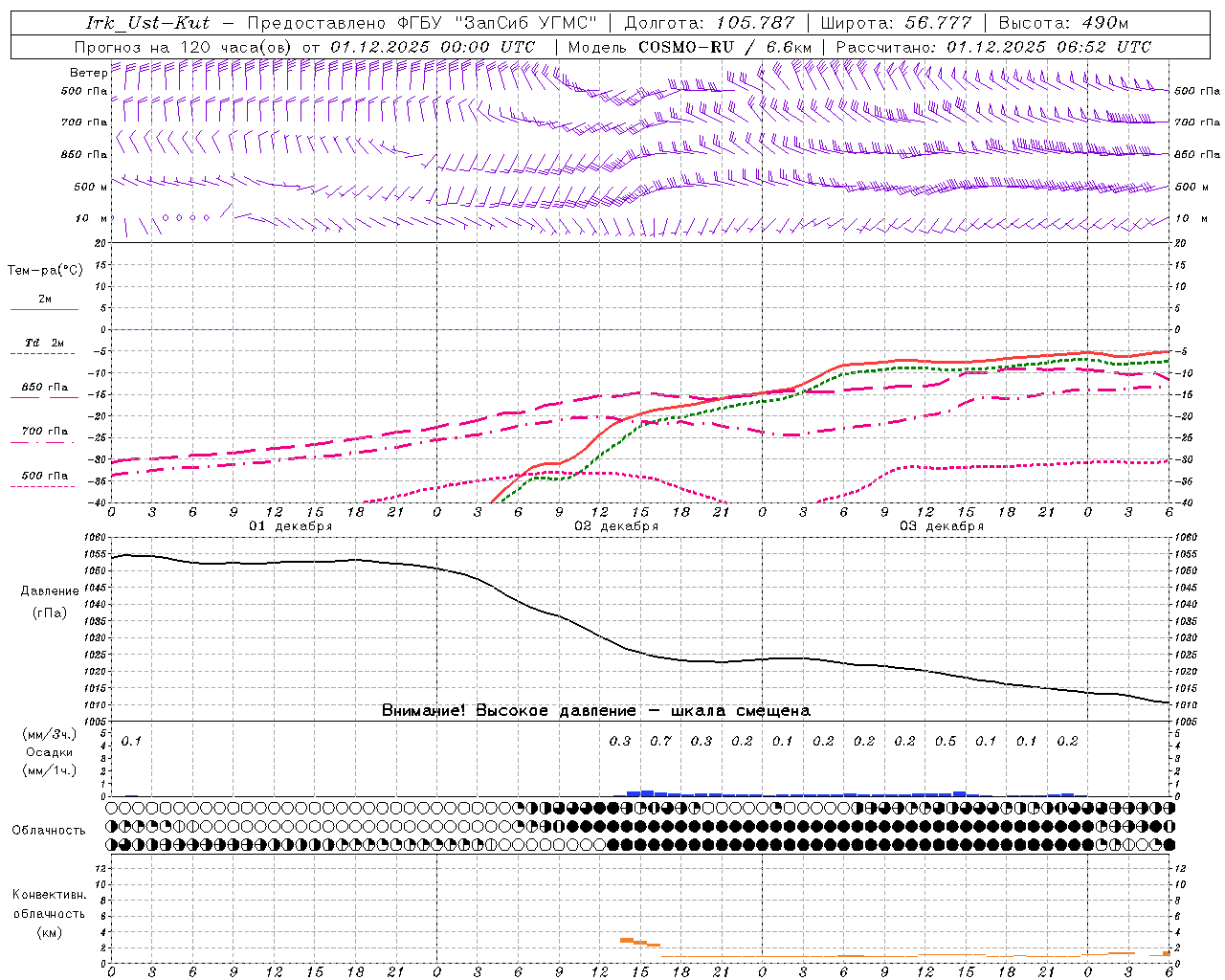Click the left-side 500 м wind level label
1225x980 pixels.
[x=90, y=187]
